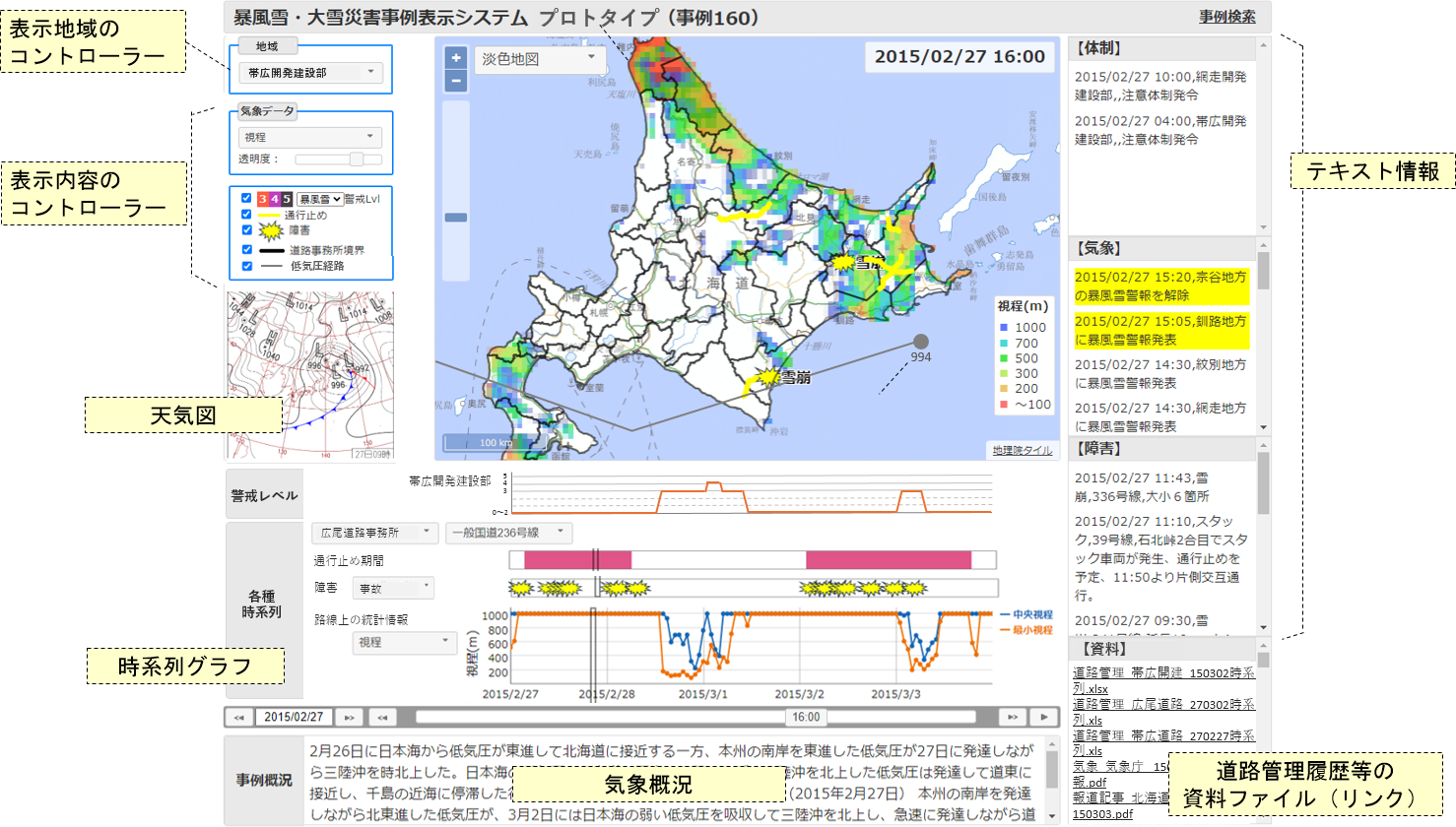
Task: Click the 16:00 time slider handle
Action: pyautogui.click(x=806, y=718)
